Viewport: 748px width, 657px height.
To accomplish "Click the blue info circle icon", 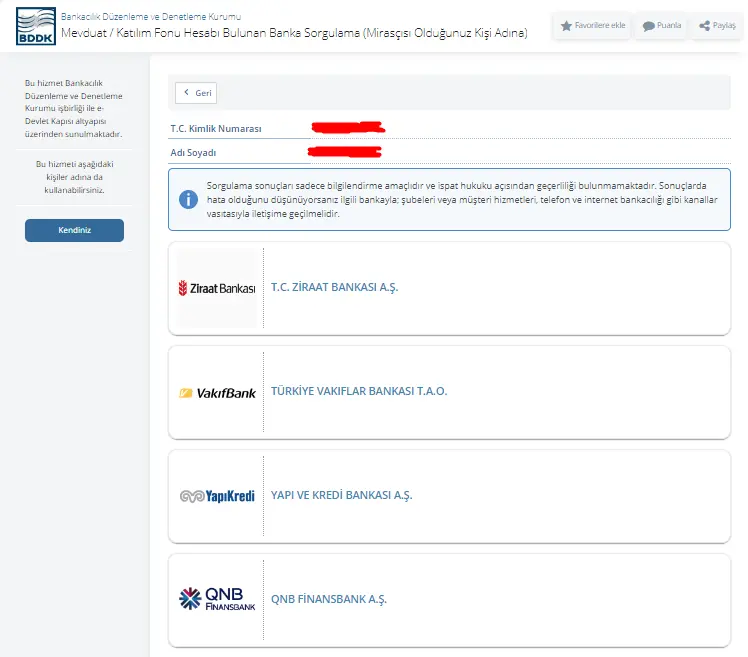I will coord(188,199).
